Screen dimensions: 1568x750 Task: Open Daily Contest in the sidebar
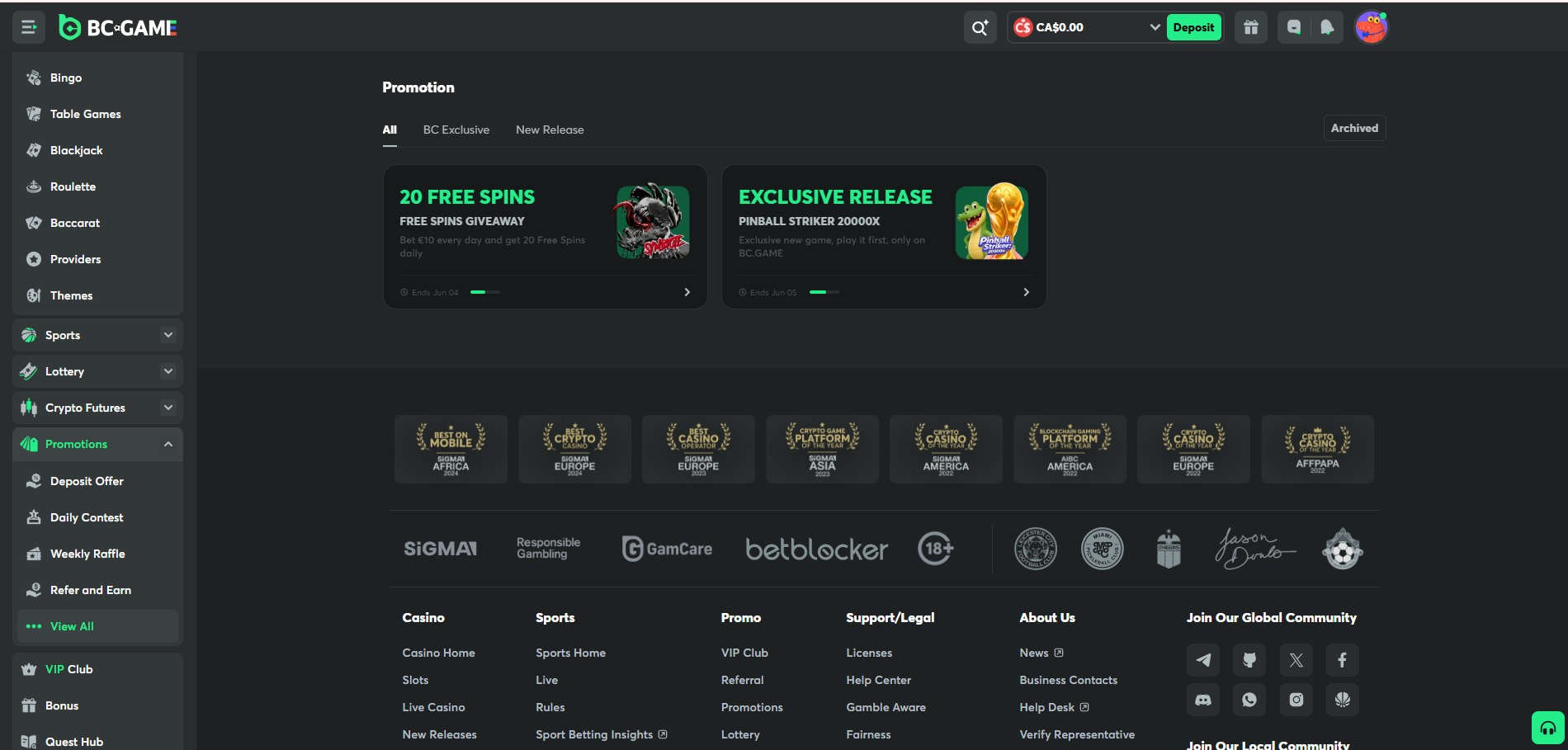click(97, 517)
